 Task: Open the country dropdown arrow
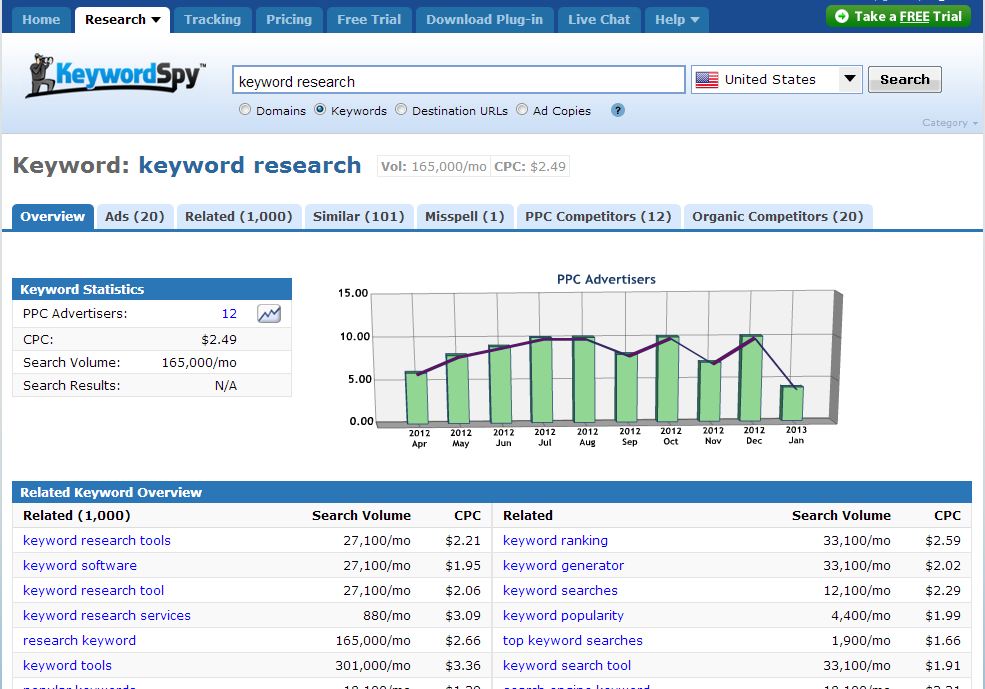click(x=850, y=80)
